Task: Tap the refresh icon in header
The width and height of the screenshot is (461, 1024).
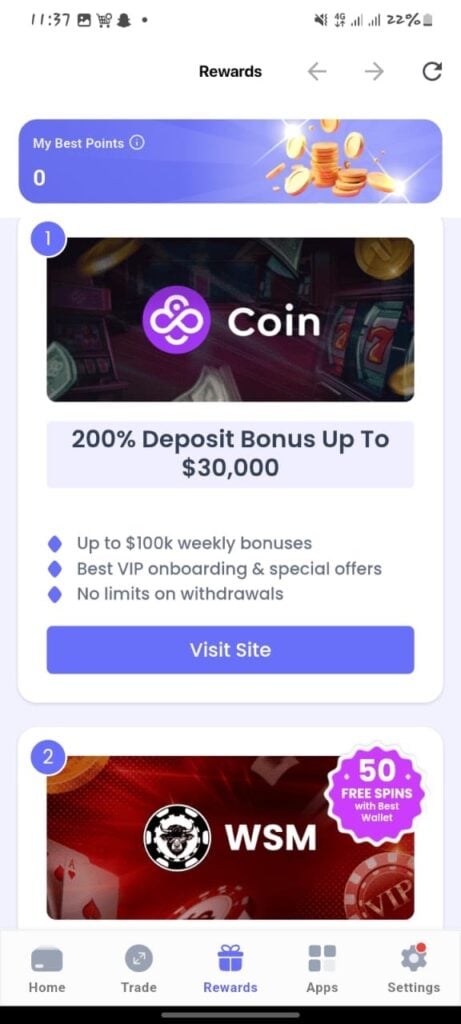Action: 432,71
